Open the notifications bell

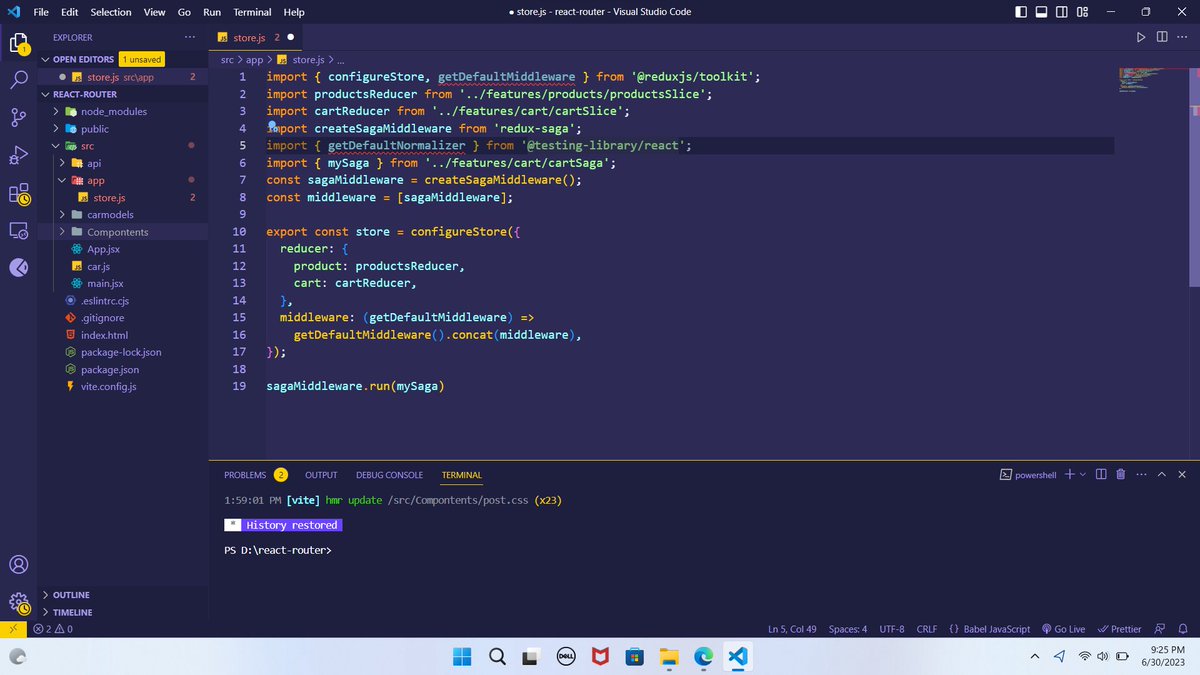point(1184,629)
